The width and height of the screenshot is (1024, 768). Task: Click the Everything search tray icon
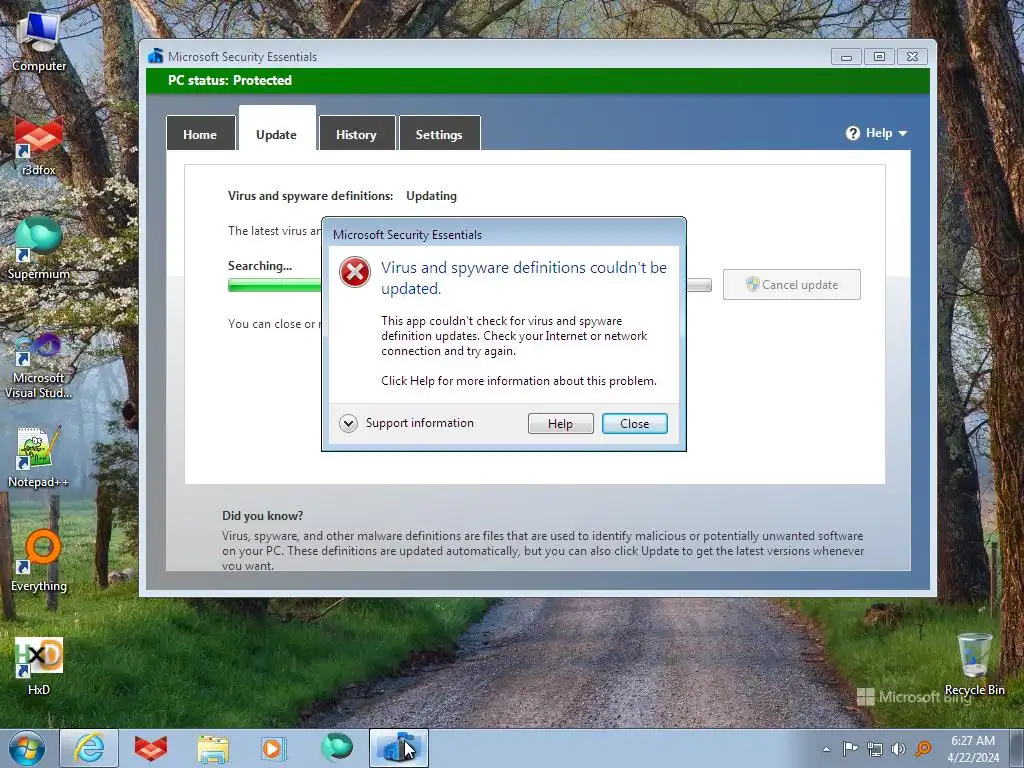click(x=923, y=749)
